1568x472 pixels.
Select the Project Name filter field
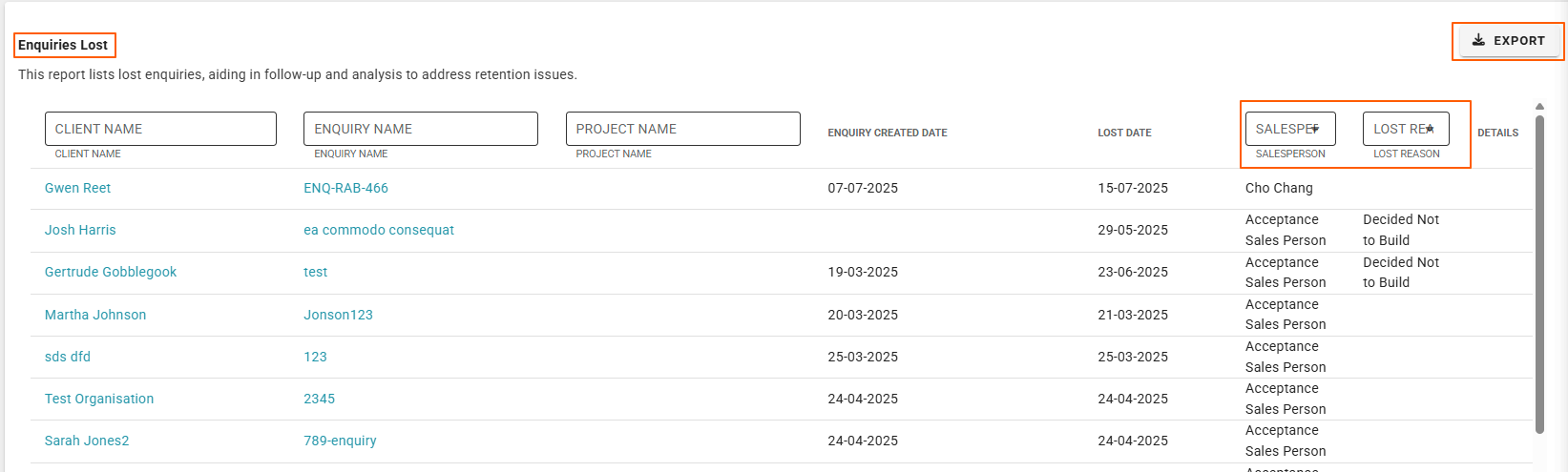(683, 129)
